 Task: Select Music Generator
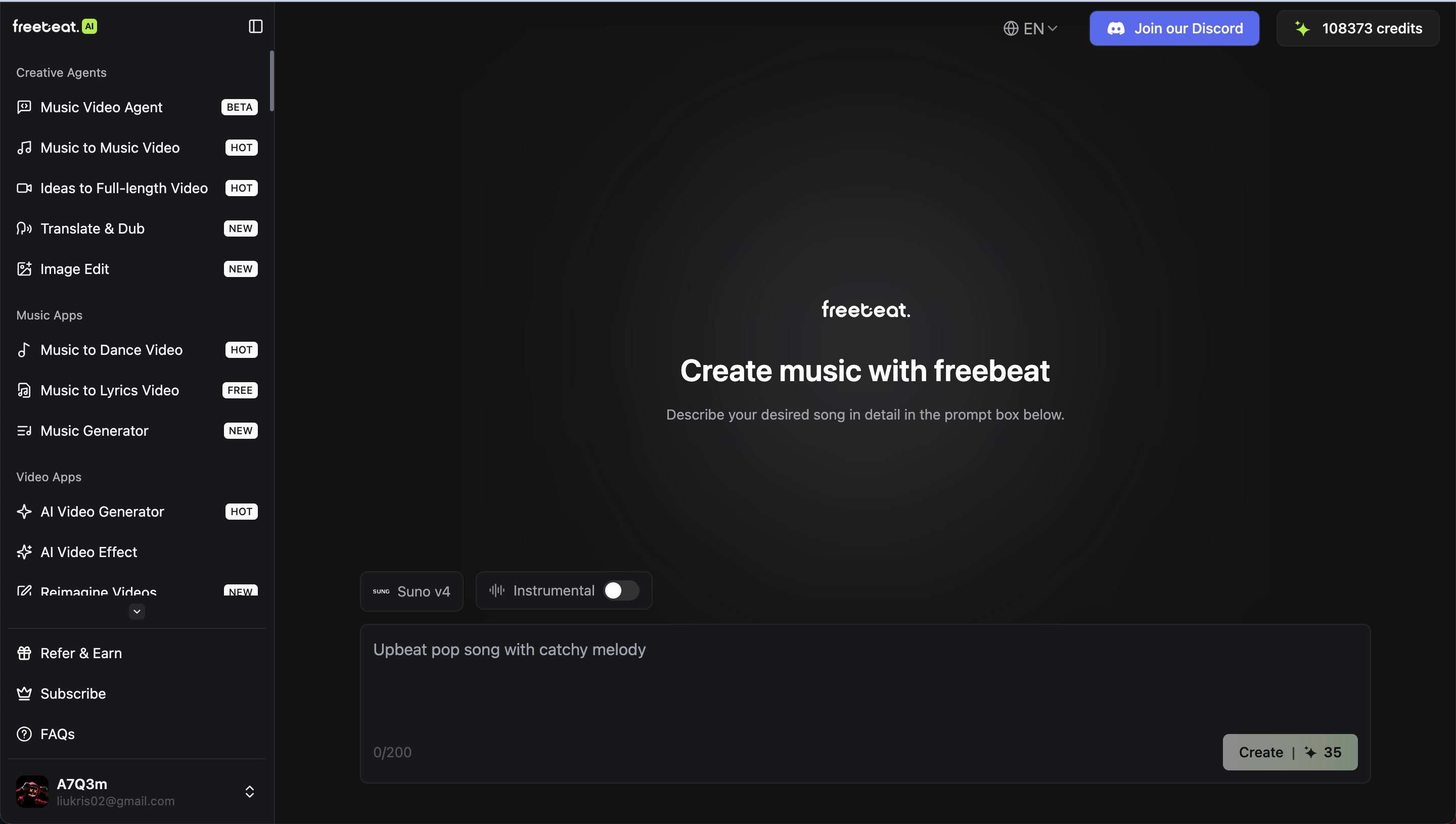click(137, 431)
